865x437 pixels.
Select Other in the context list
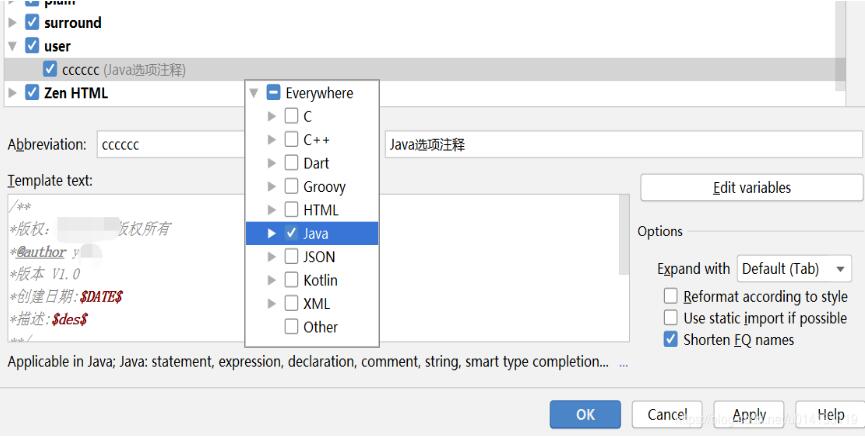point(320,327)
